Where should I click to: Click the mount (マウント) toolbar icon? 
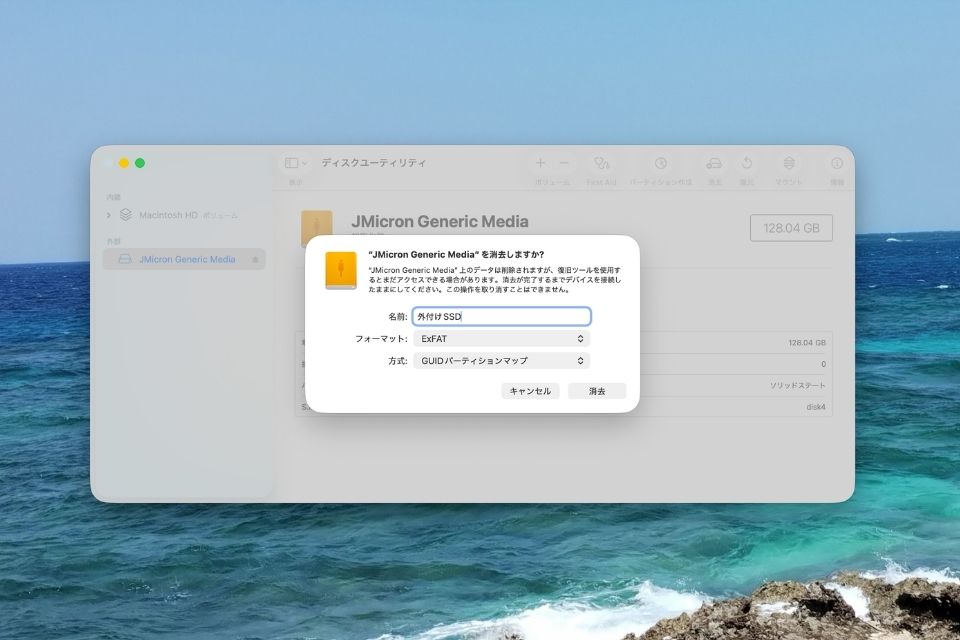(789, 163)
